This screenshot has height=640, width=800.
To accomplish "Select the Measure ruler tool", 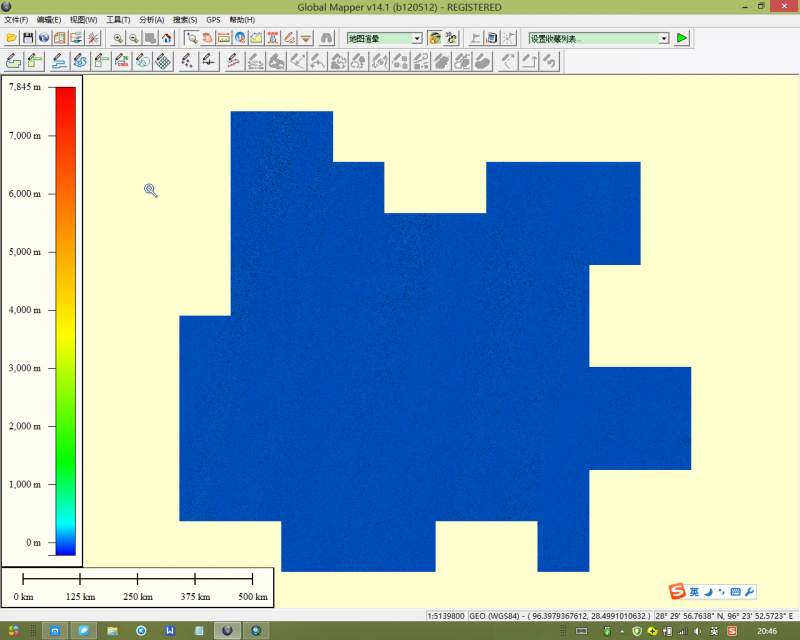I will pos(224,38).
